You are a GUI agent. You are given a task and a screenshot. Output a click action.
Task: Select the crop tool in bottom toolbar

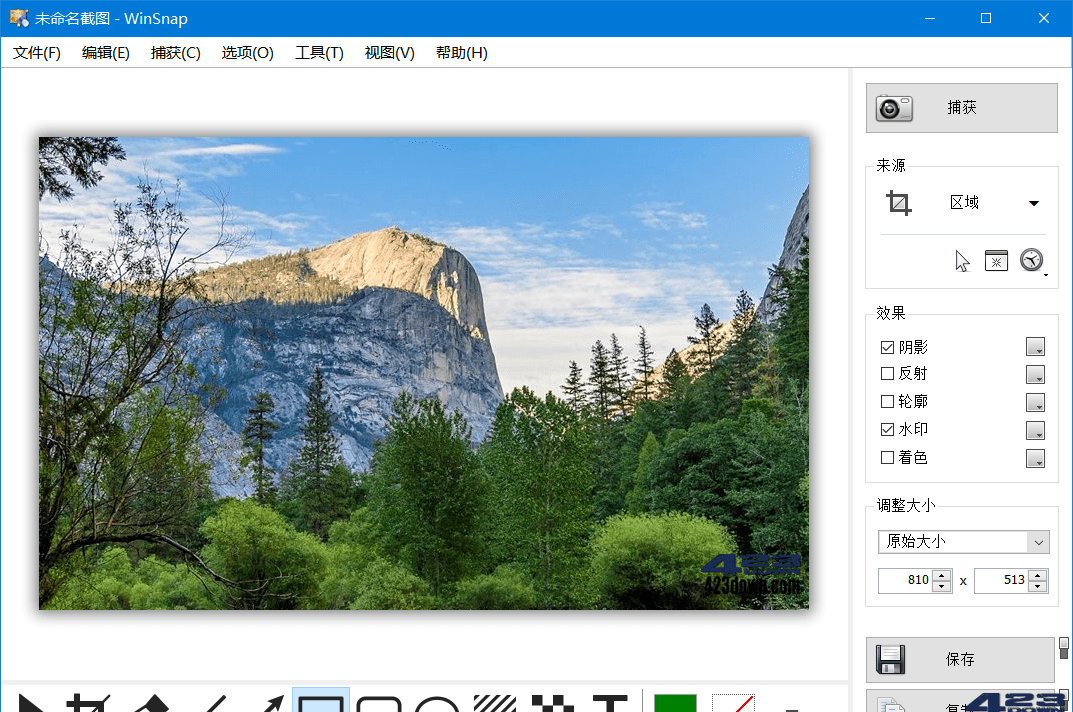(89, 702)
